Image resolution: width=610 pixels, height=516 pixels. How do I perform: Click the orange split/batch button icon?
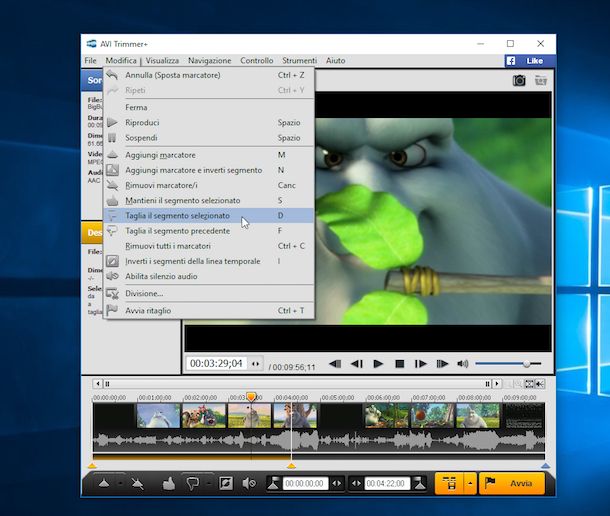tap(449, 483)
